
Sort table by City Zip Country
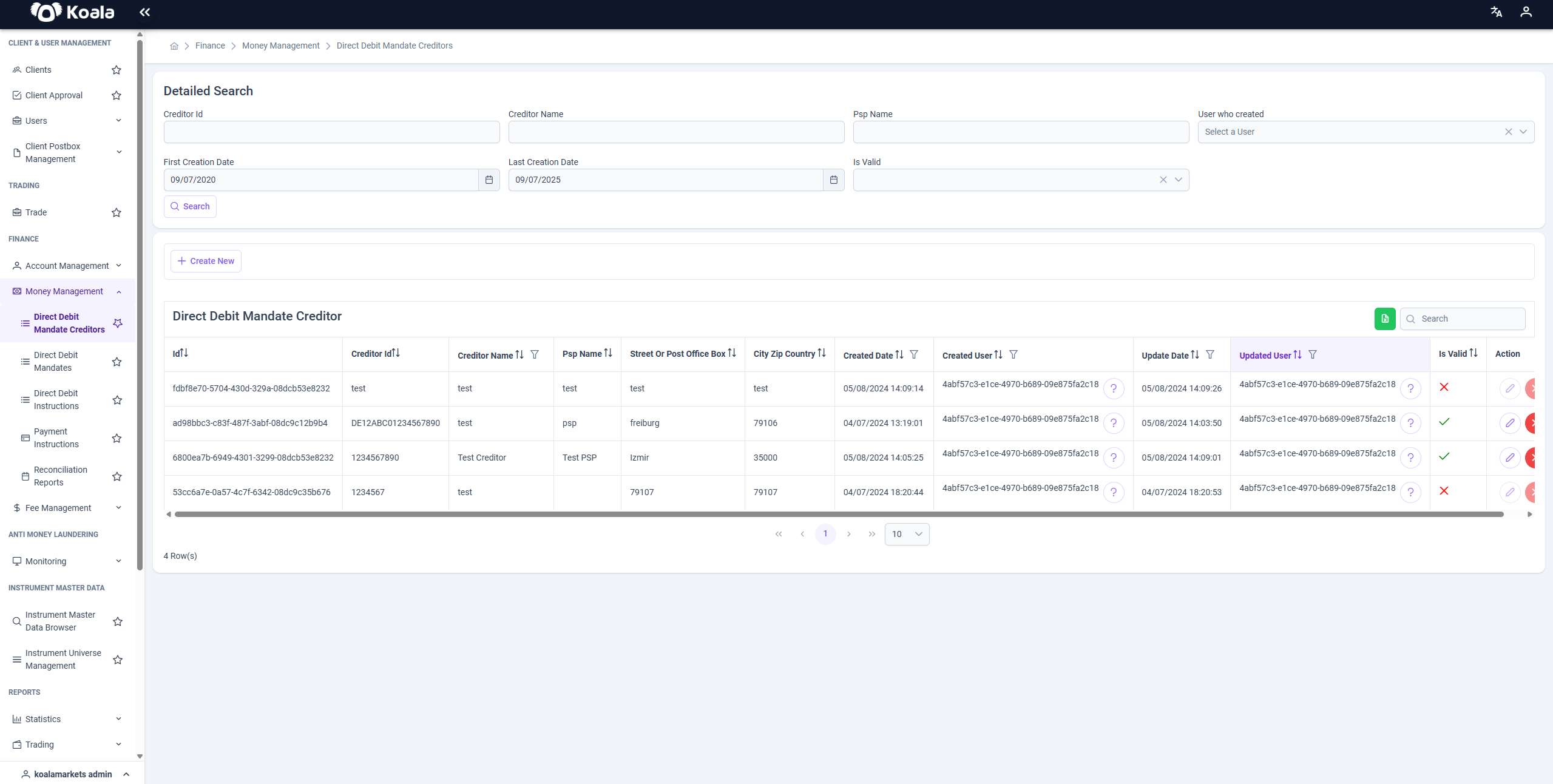coord(822,353)
